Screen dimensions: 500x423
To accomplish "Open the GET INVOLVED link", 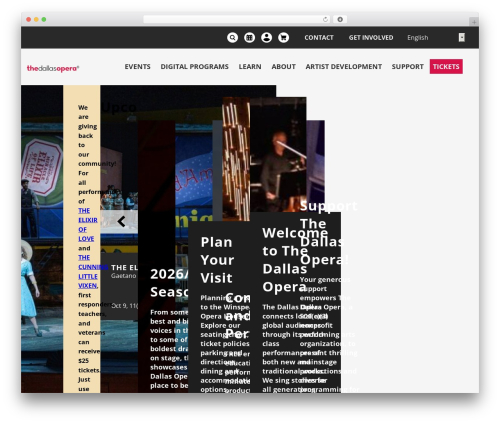I will pyautogui.click(x=371, y=38).
